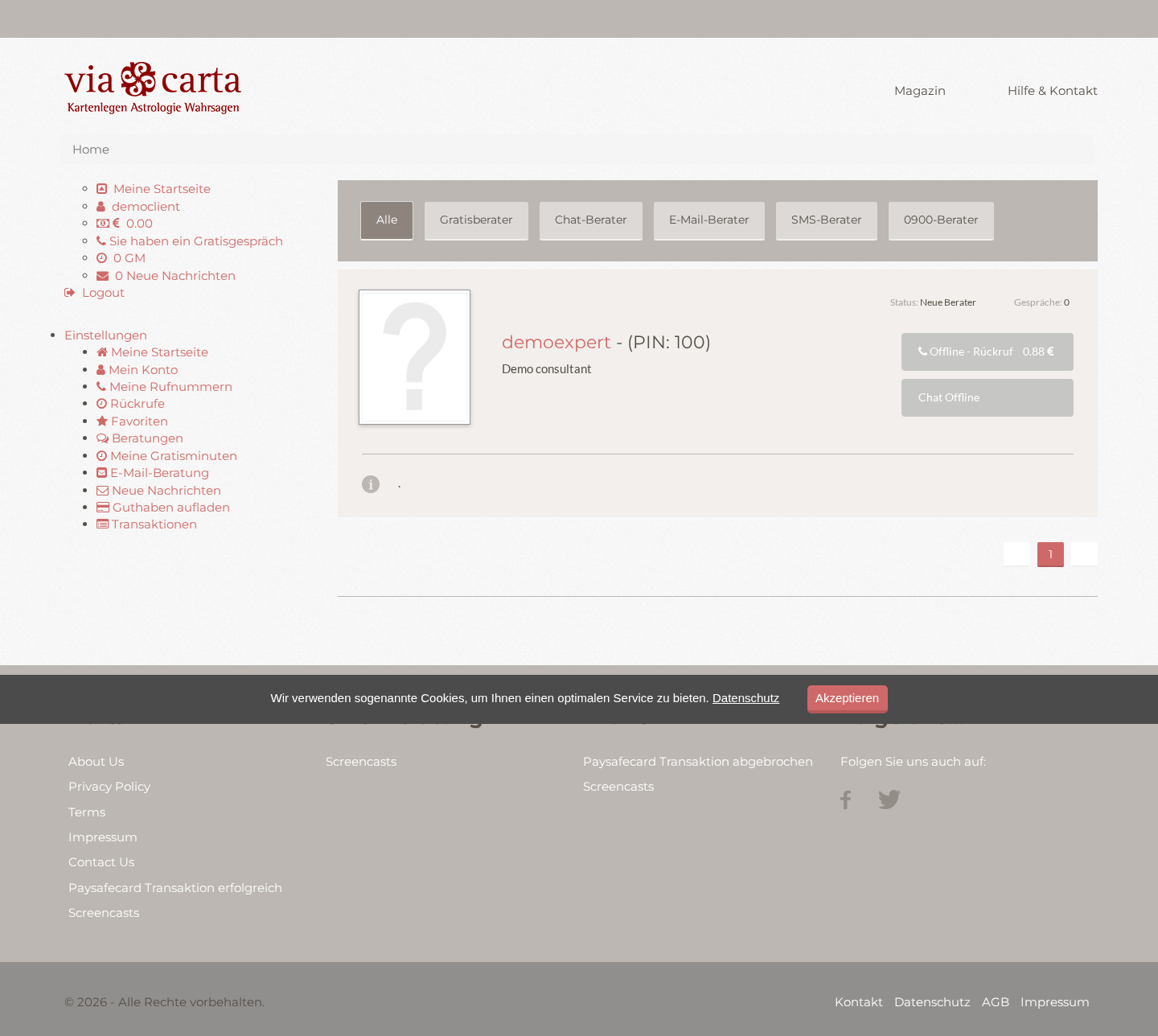Image resolution: width=1158 pixels, height=1036 pixels.
Task: Click the Offline - Rückruf button
Action: (x=988, y=352)
